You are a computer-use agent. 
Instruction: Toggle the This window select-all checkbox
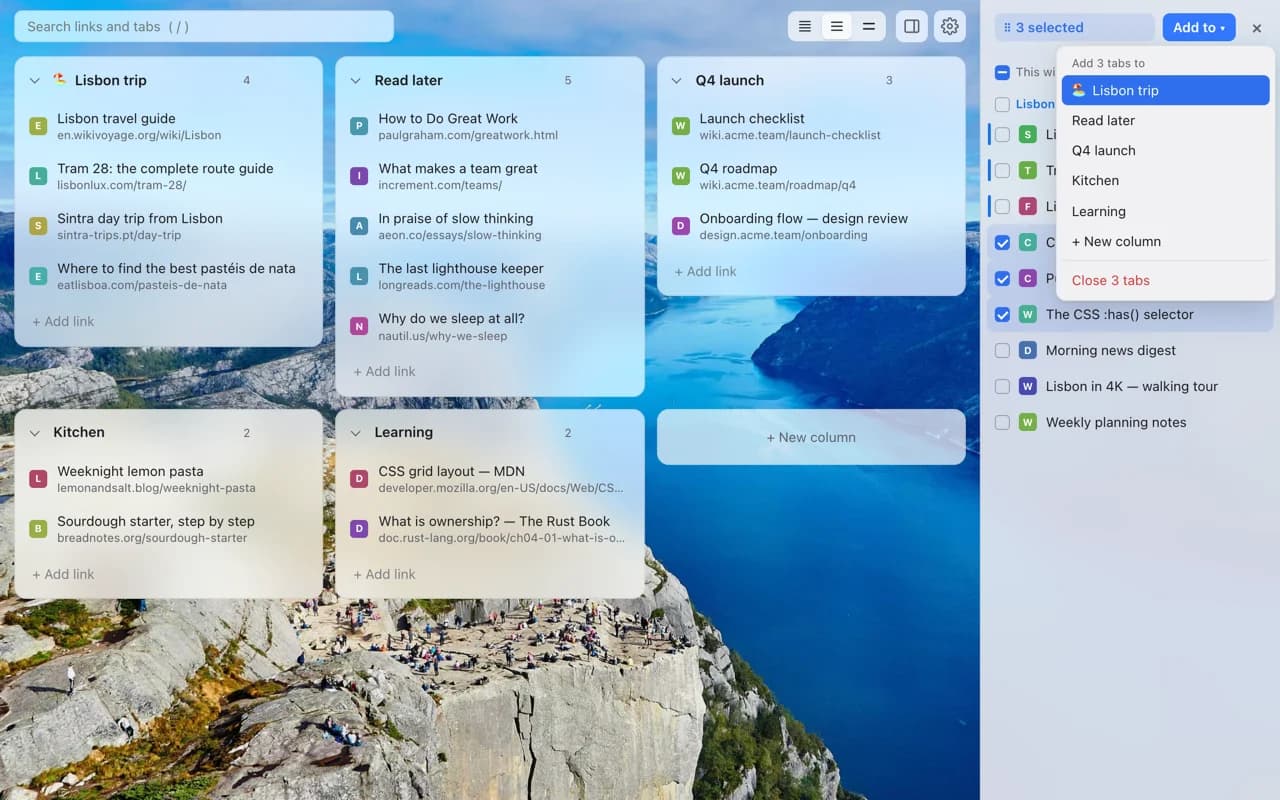1002,72
